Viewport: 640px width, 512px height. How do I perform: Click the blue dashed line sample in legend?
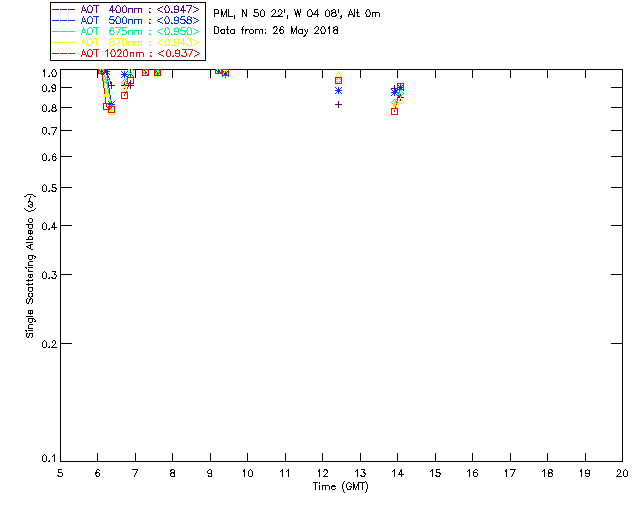tap(63, 20)
